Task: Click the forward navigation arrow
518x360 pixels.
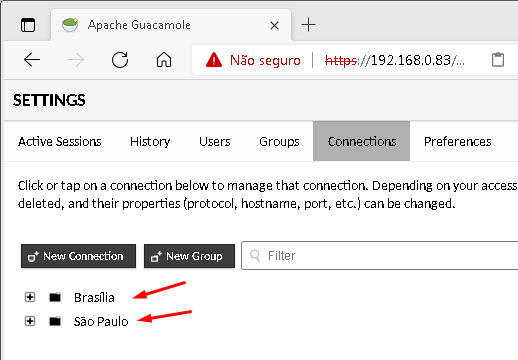Action: pyautogui.click(x=76, y=60)
